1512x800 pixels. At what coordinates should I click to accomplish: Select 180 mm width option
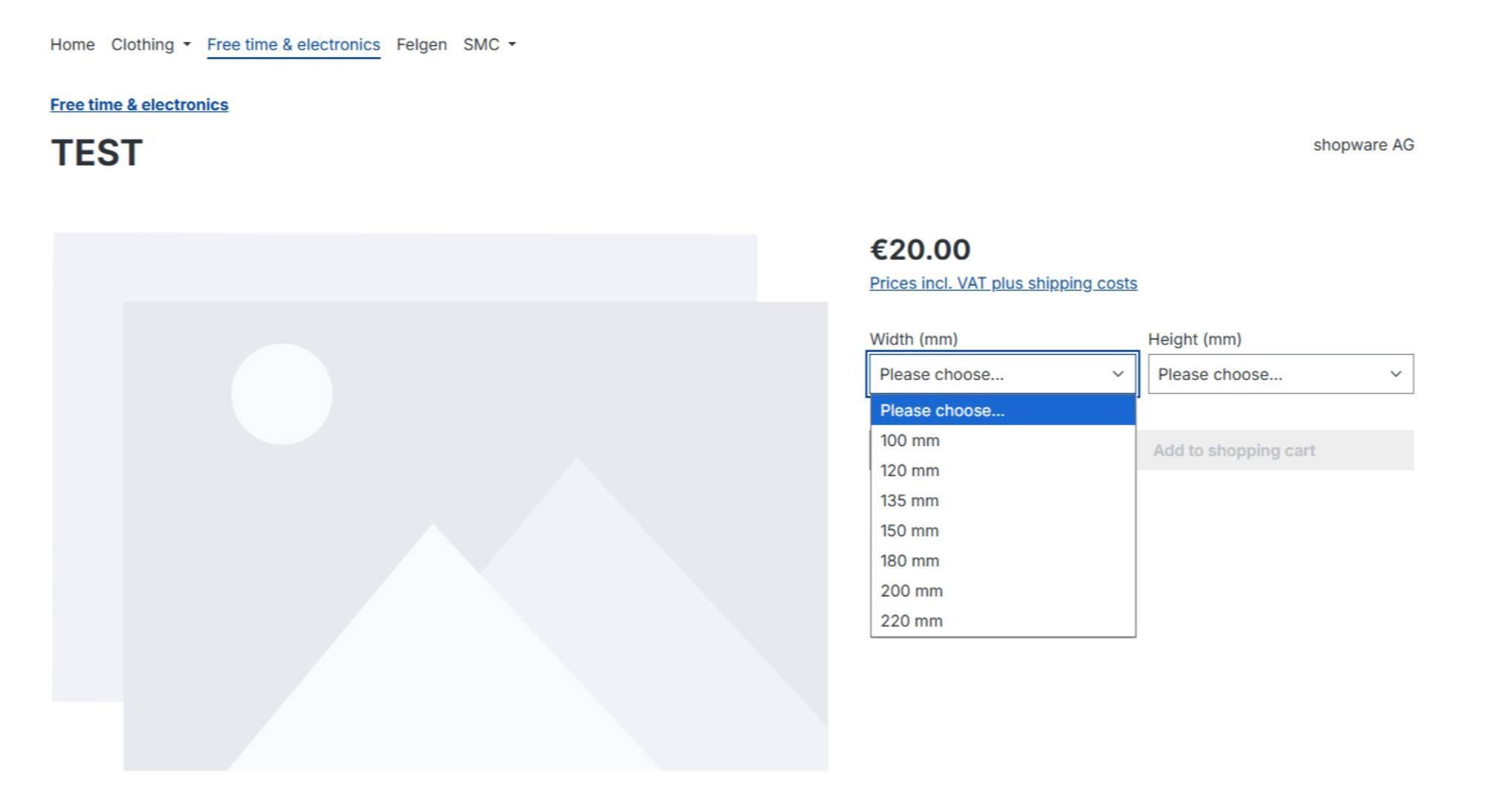[x=1003, y=561]
